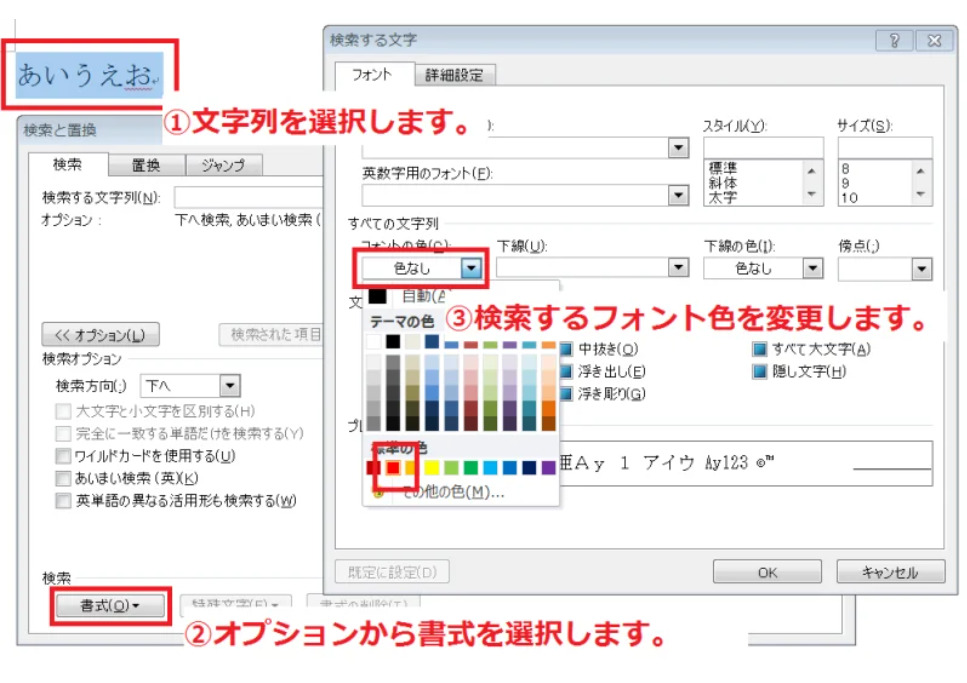The height and width of the screenshot is (683, 967).
Task: Close the 検索する文字 dialog
Action: pyautogui.click(x=934, y=40)
